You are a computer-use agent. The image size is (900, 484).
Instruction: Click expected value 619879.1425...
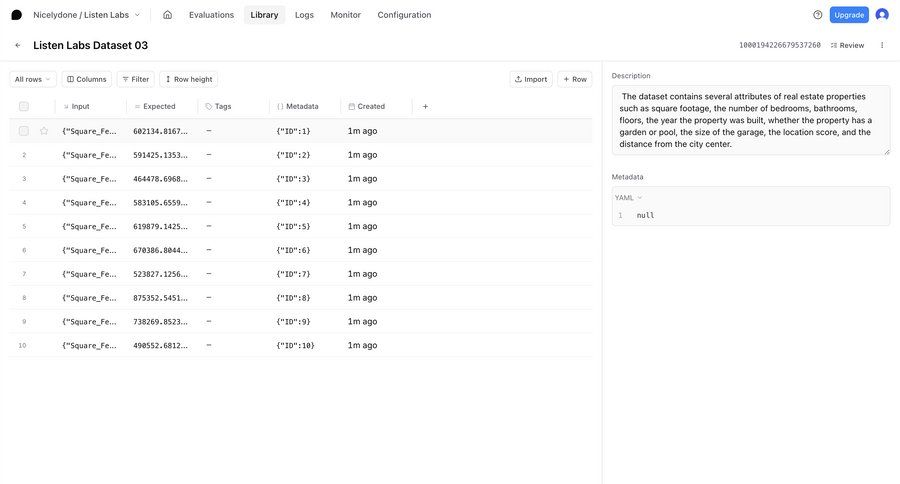(x=161, y=226)
